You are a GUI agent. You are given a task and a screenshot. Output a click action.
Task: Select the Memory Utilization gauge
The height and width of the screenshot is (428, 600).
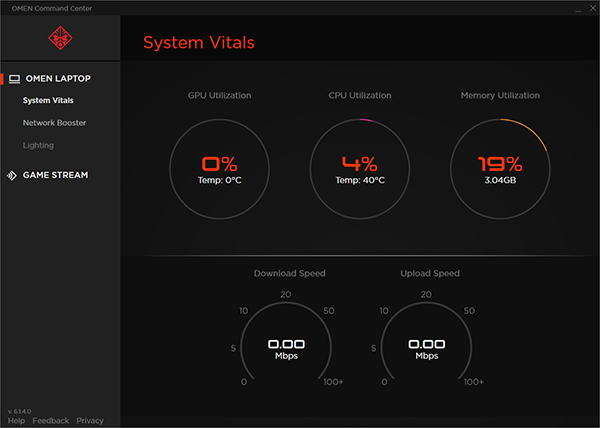click(499, 167)
